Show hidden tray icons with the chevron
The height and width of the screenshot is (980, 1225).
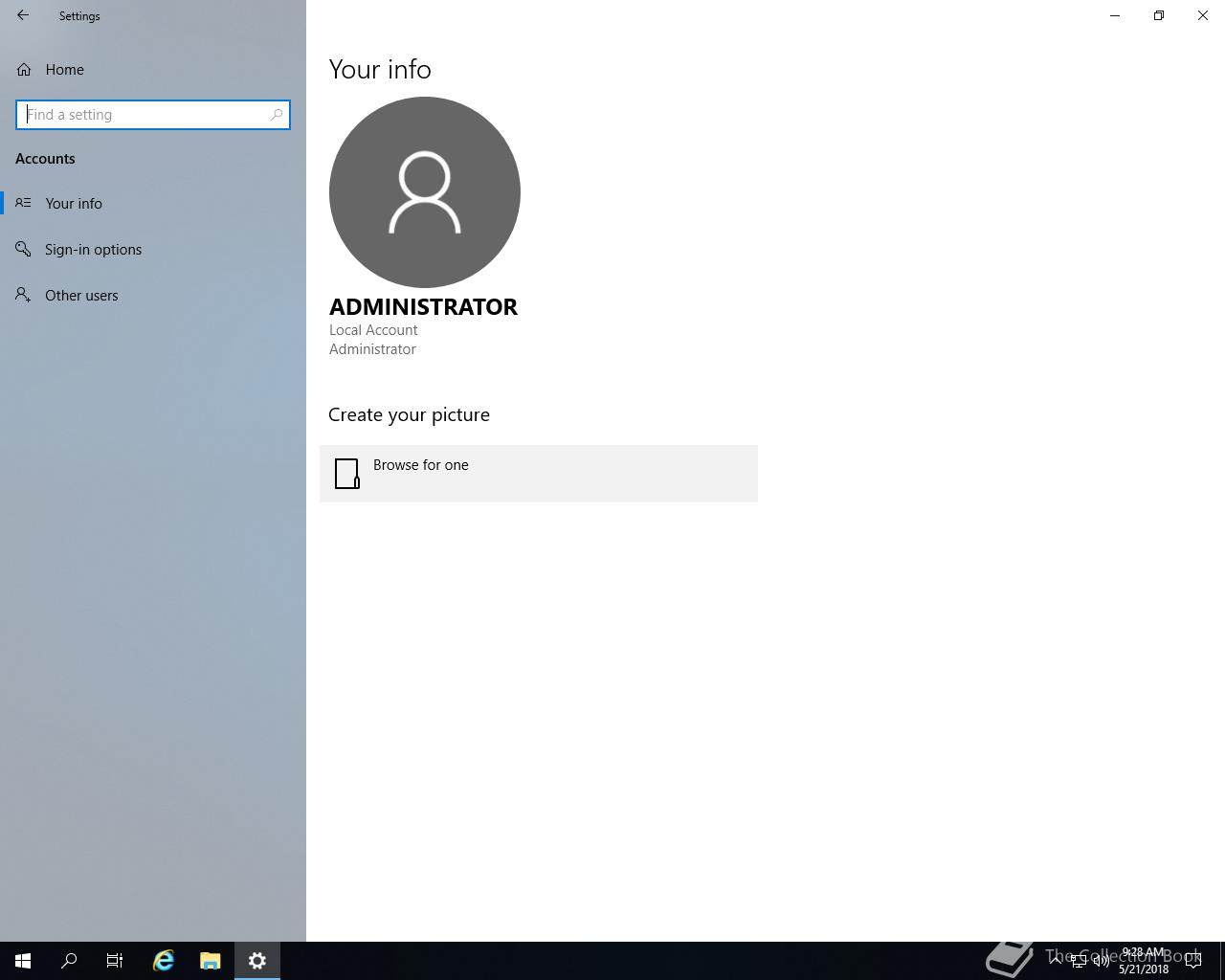click(1056, 960)
